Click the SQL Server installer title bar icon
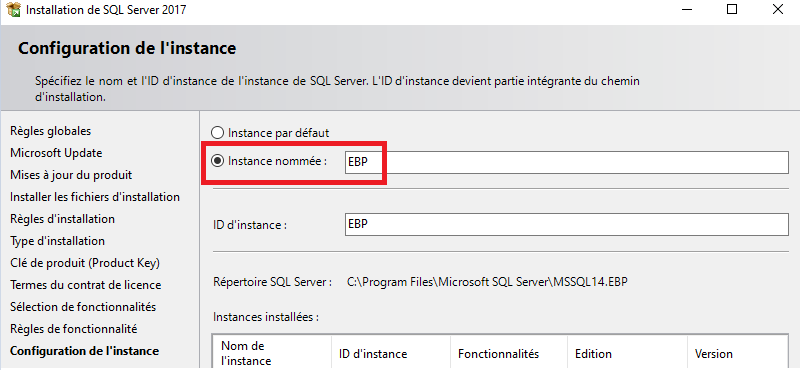 click(13, 9)
